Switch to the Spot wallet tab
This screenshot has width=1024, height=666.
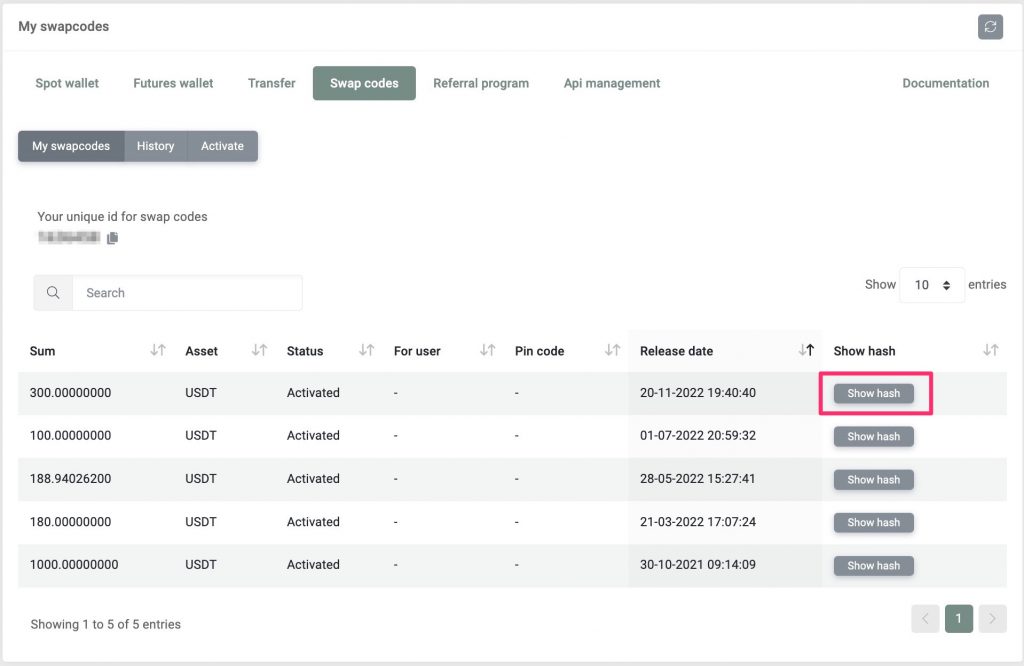coord(66,83)
